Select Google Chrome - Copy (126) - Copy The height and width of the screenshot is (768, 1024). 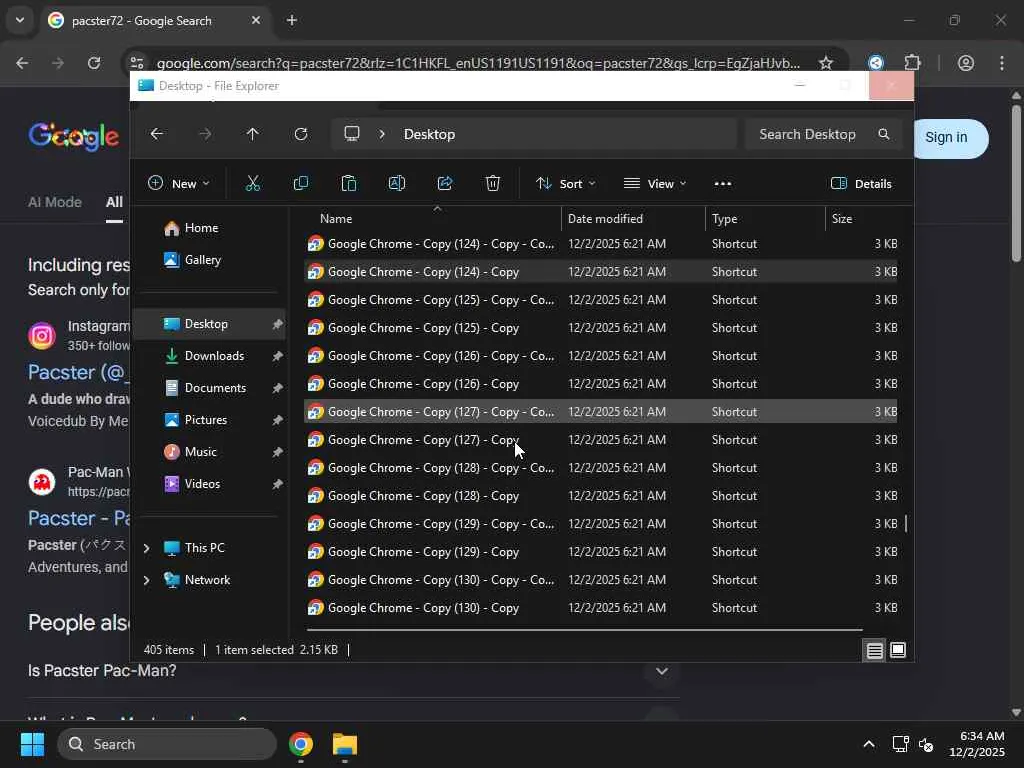coord(601,384)
